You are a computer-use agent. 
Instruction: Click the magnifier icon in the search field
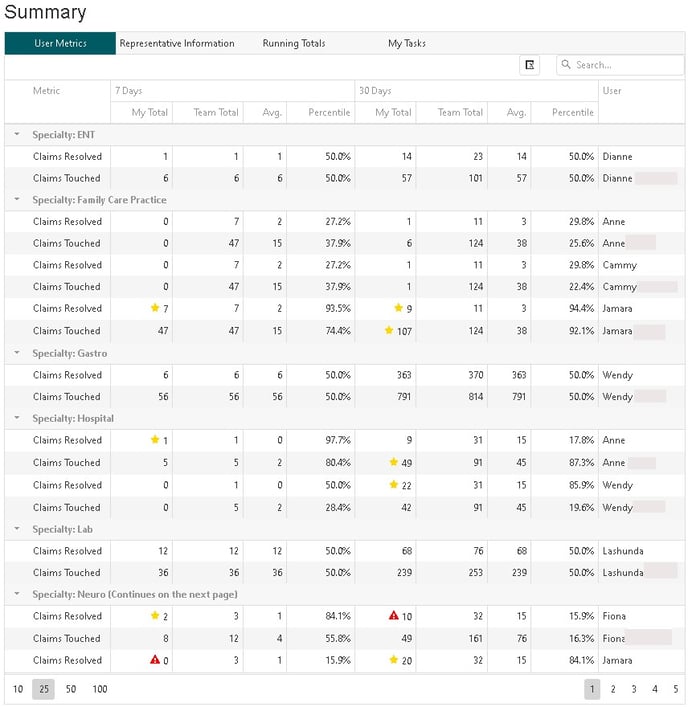[x=566, y=65]
